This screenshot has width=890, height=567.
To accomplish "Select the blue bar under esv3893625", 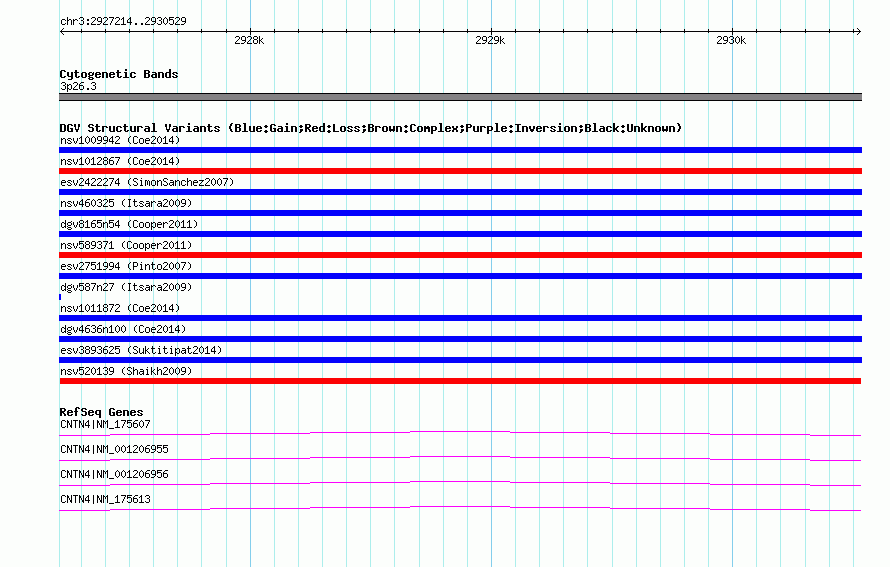I will point(460,360).
